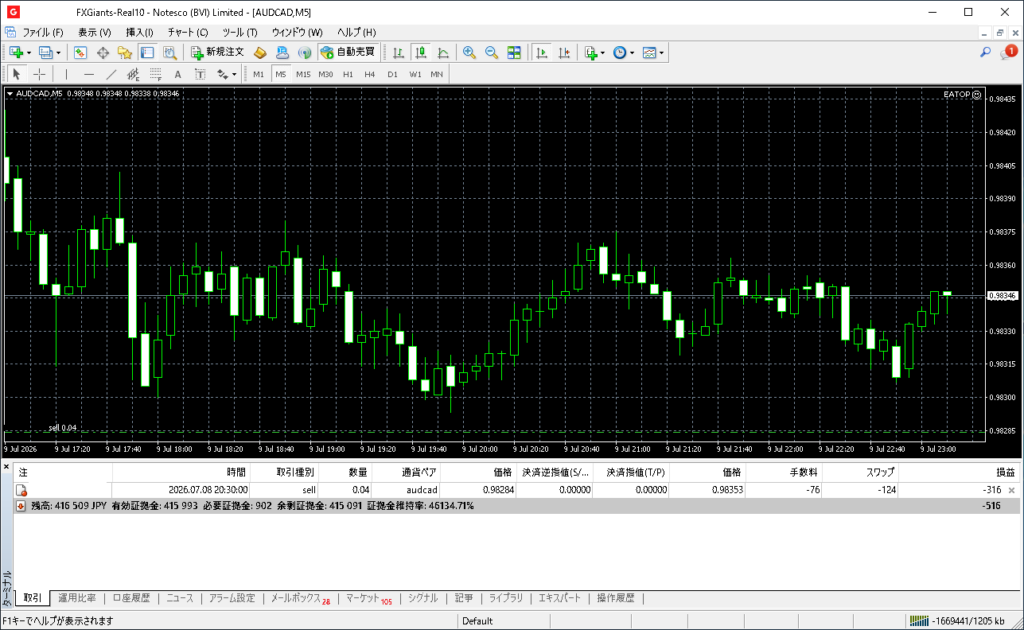Open the new chart dropdown arrow
This screenshot has height=630, width=1024.
click(29, 53)
